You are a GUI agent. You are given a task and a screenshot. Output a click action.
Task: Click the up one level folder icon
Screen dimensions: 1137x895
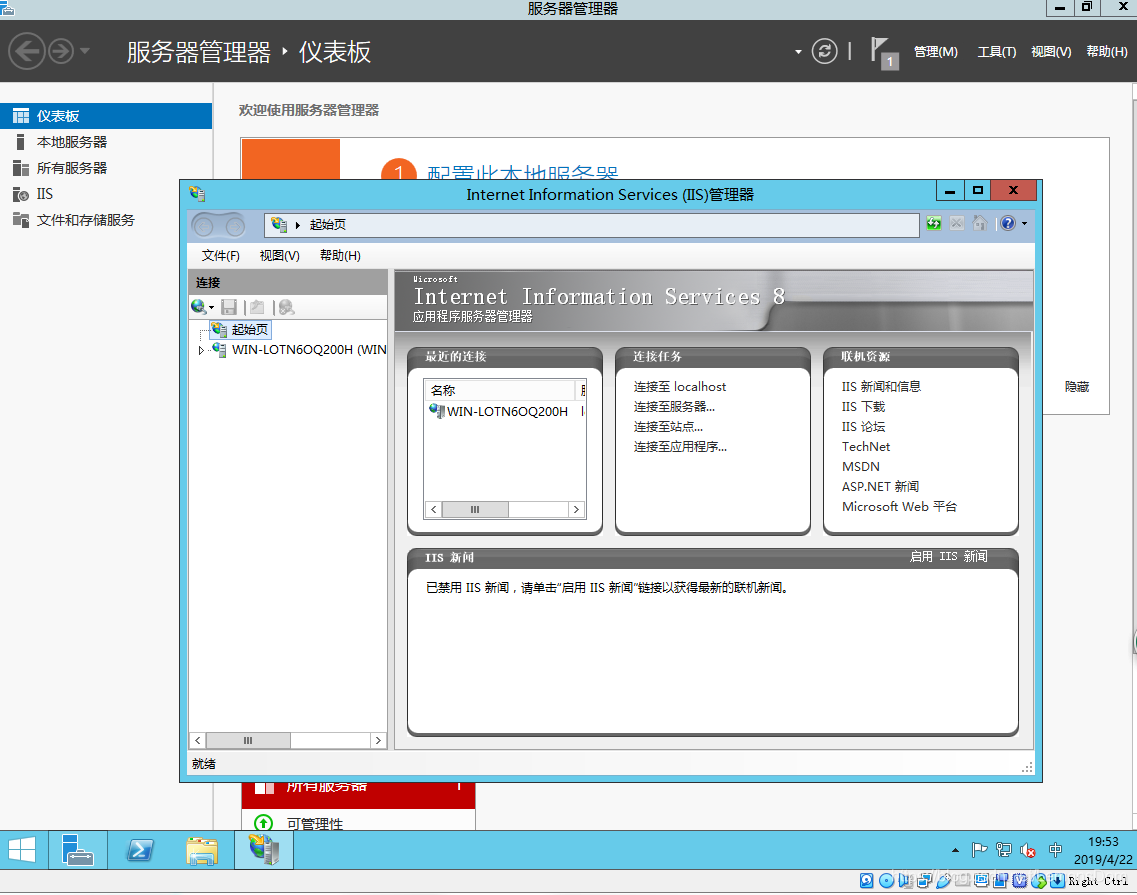257,307
